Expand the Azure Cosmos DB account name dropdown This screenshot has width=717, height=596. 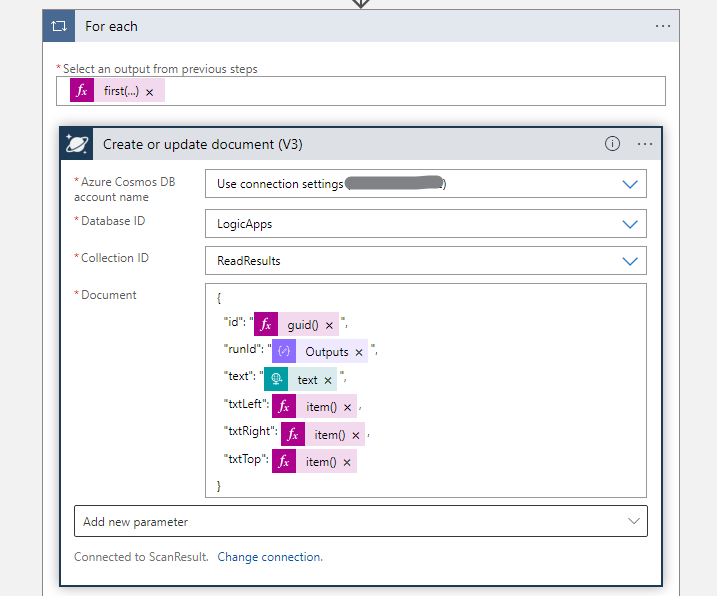[x=630, y=184]
